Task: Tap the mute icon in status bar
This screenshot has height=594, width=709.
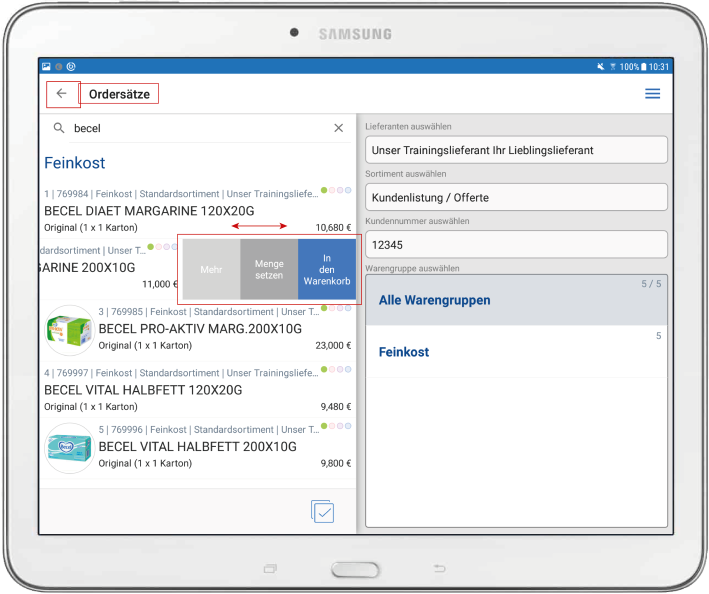Action: [600, 67]
